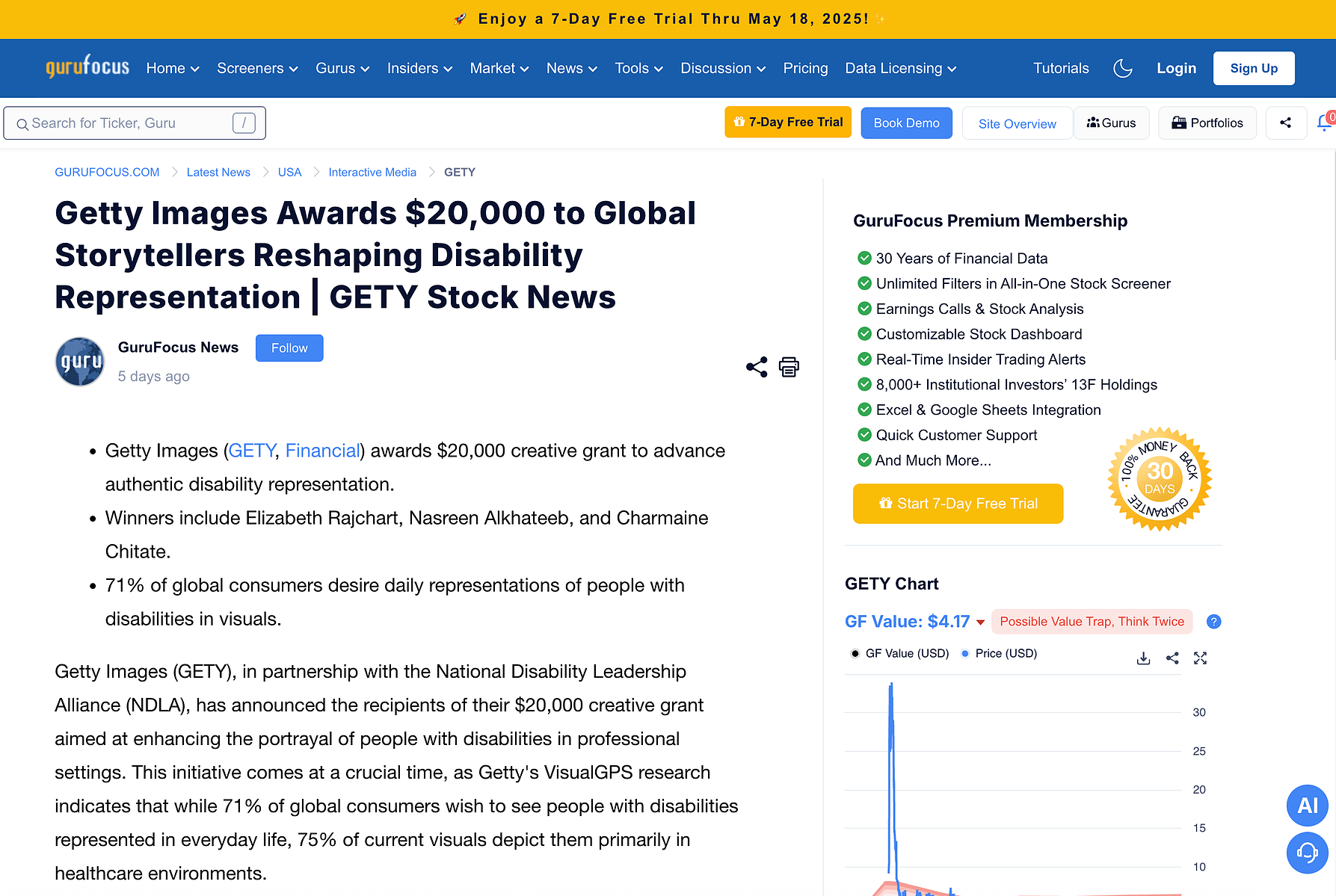
Task: Follow GuruFocus News
Action: click(289, 348)
